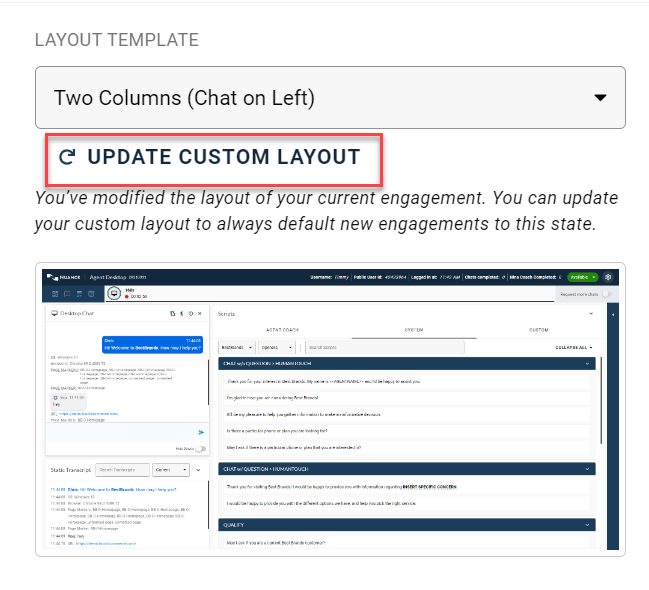
Task: Open the green Available status dropdown in preview
Action: click(x=583, y=277)
